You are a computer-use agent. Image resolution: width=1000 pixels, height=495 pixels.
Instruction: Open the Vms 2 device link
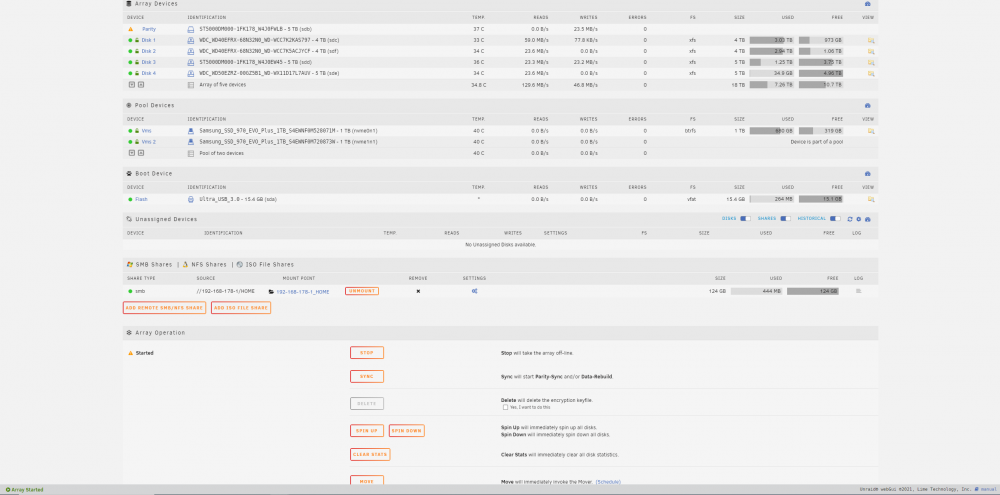tap(149, 142)
